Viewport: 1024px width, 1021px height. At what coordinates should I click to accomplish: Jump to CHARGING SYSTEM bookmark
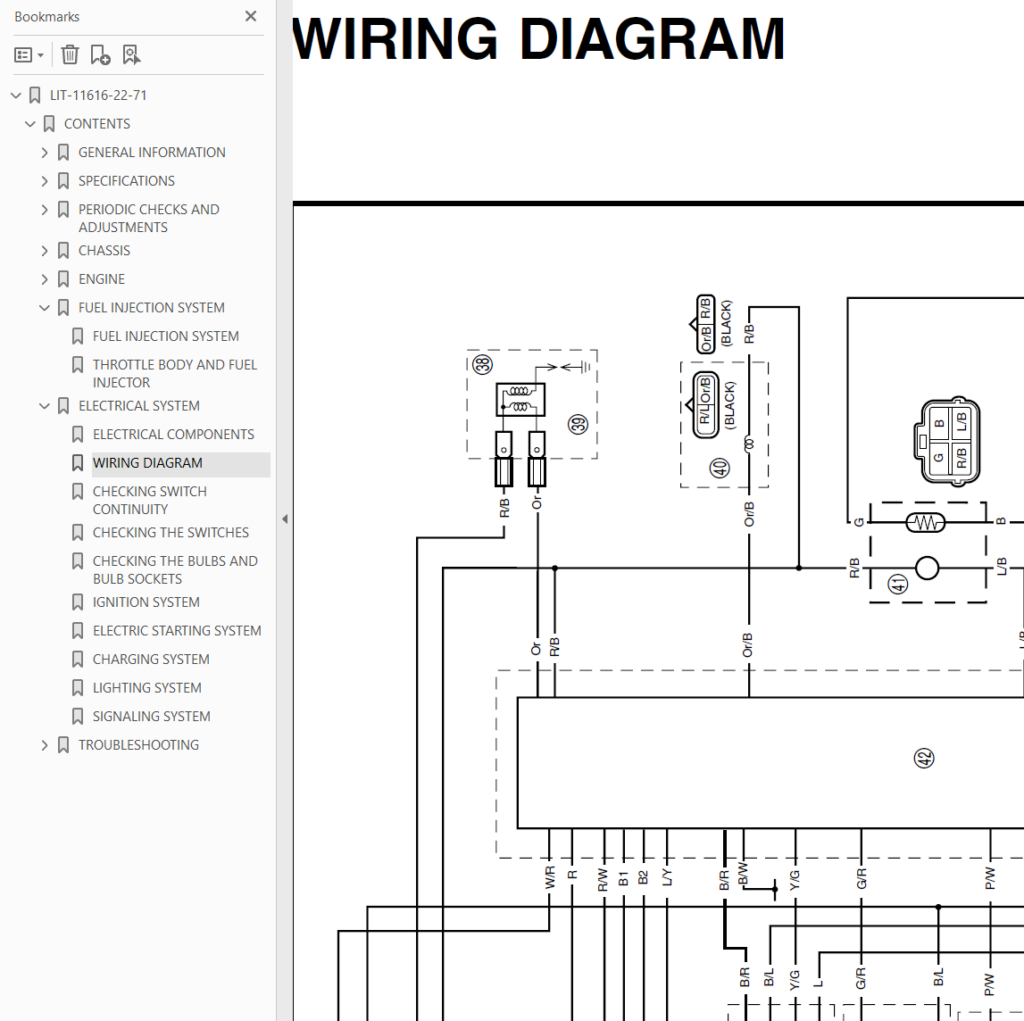pos(152,660)
